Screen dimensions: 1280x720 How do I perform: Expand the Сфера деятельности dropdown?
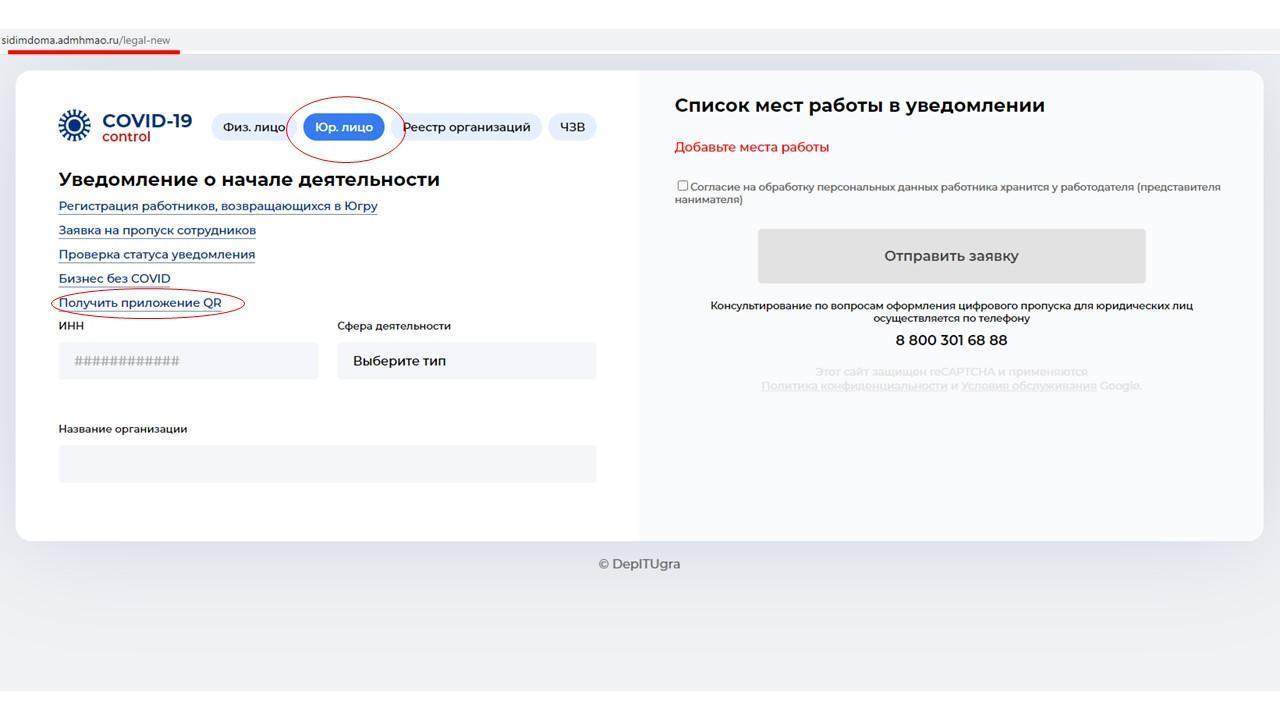click(x=466, y=361)
